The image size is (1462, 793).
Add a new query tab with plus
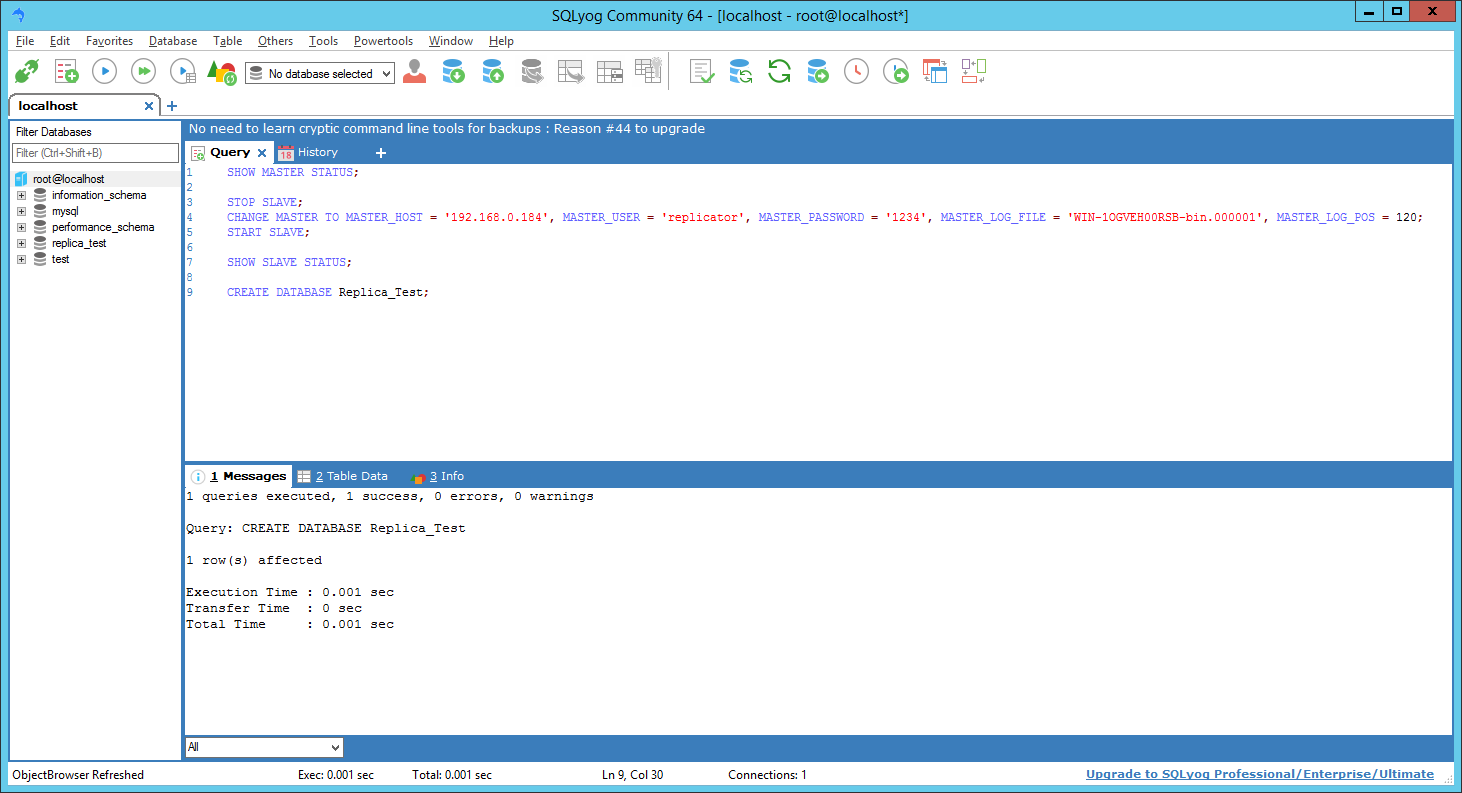point(380,153)
